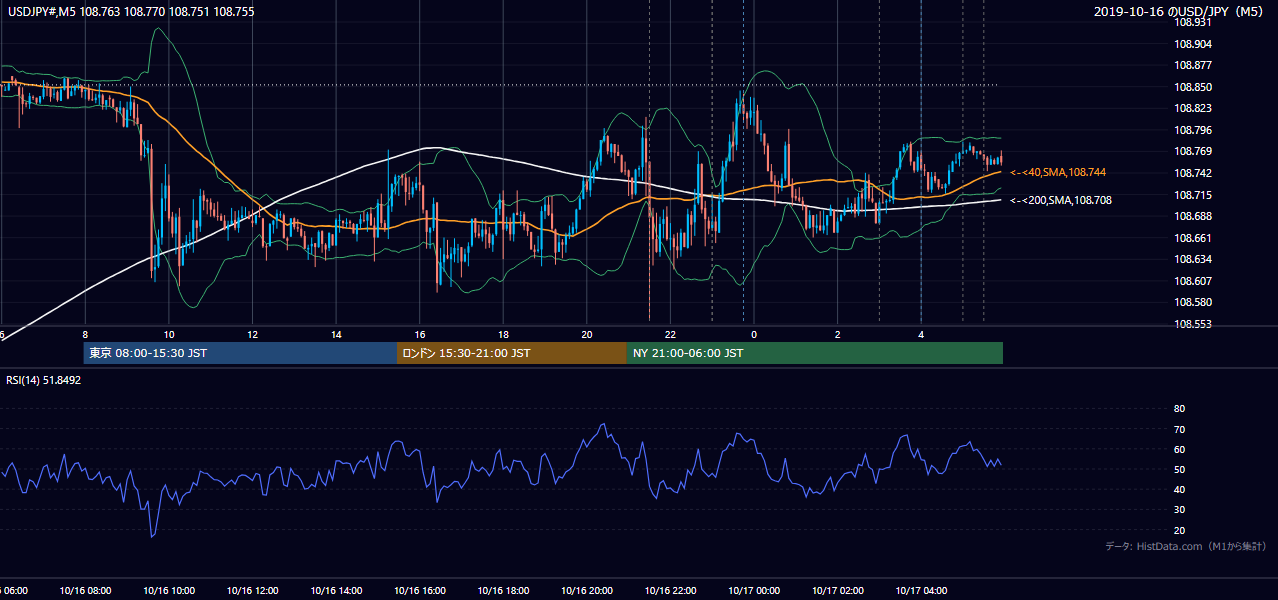Click the 108.634 price axis label
This screenshot has width=1278, height=600.
coord(1194,260)
